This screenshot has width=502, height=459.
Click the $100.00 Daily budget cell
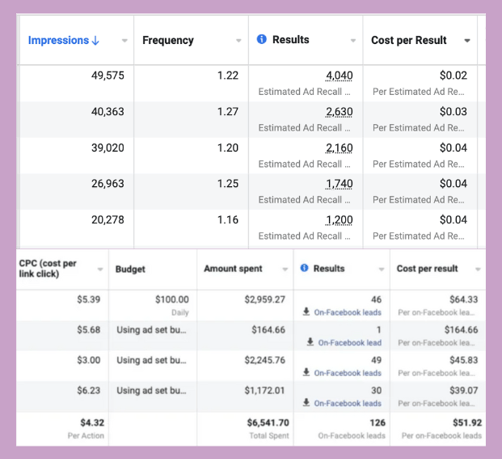tap(153, 306)
